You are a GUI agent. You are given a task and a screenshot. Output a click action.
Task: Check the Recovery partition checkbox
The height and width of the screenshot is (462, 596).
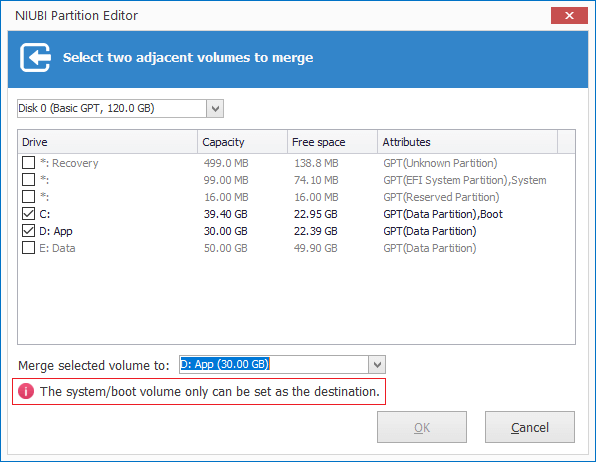(x=29, y=163)
